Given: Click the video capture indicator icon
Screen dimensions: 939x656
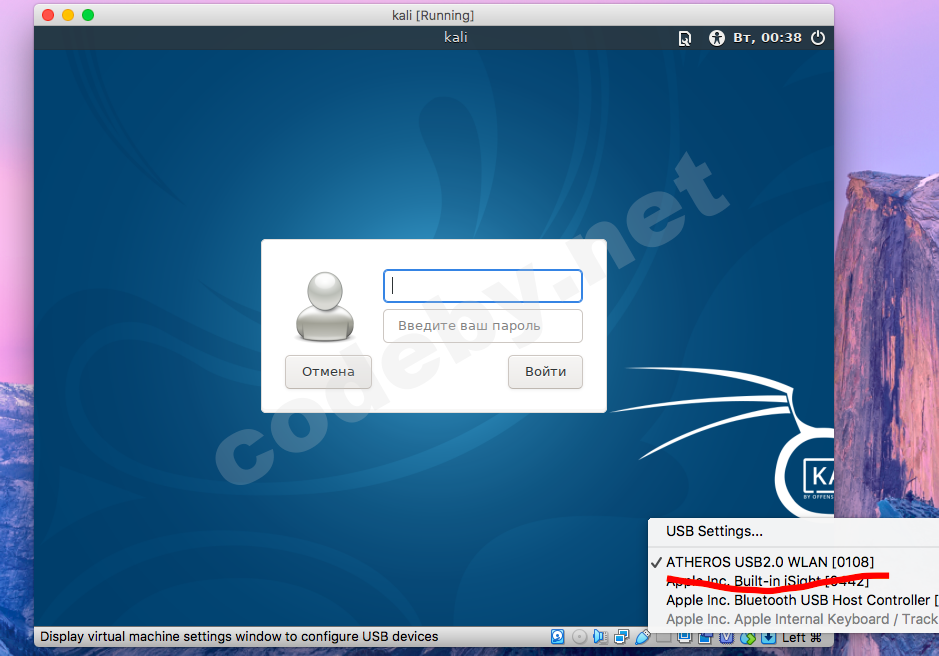Looking at the screenshot, I should point(705,637).
